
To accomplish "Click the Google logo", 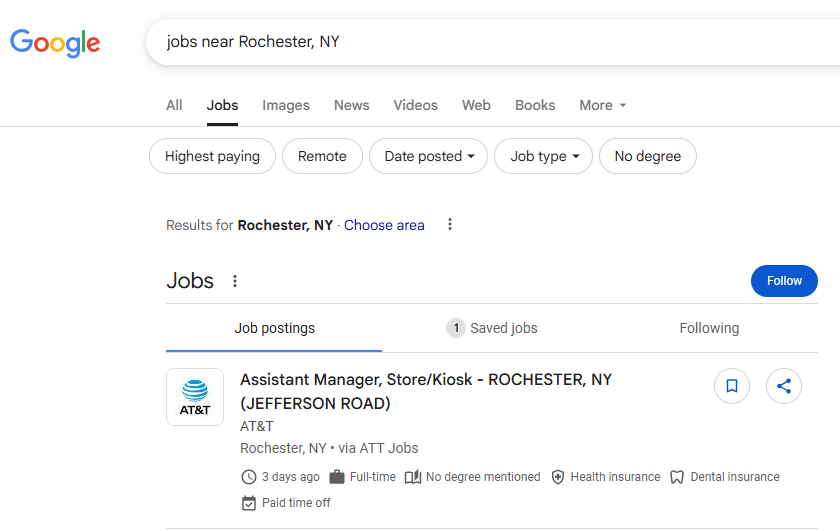I will (55, 43).
